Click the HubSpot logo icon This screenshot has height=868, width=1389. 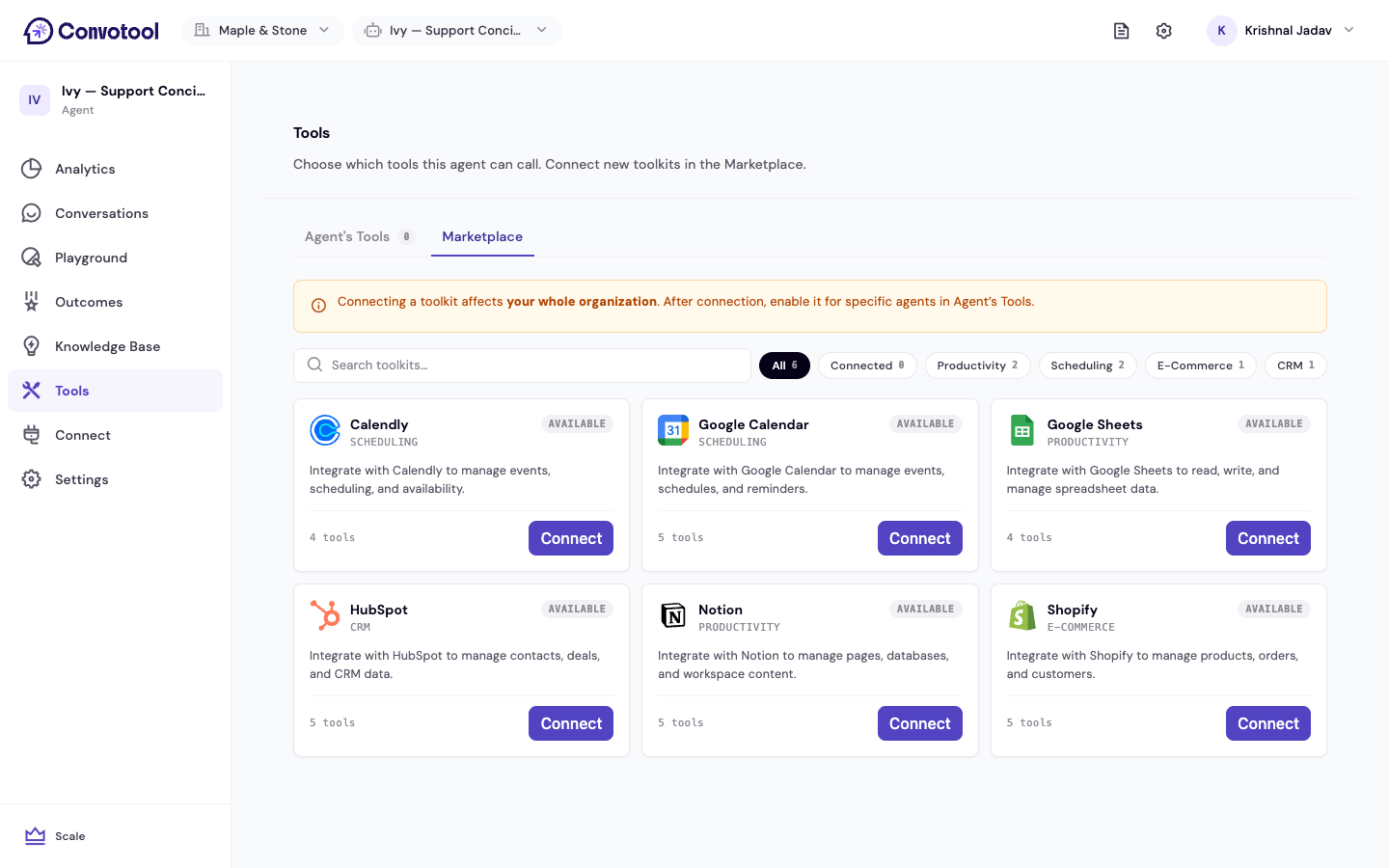point(325,615)
